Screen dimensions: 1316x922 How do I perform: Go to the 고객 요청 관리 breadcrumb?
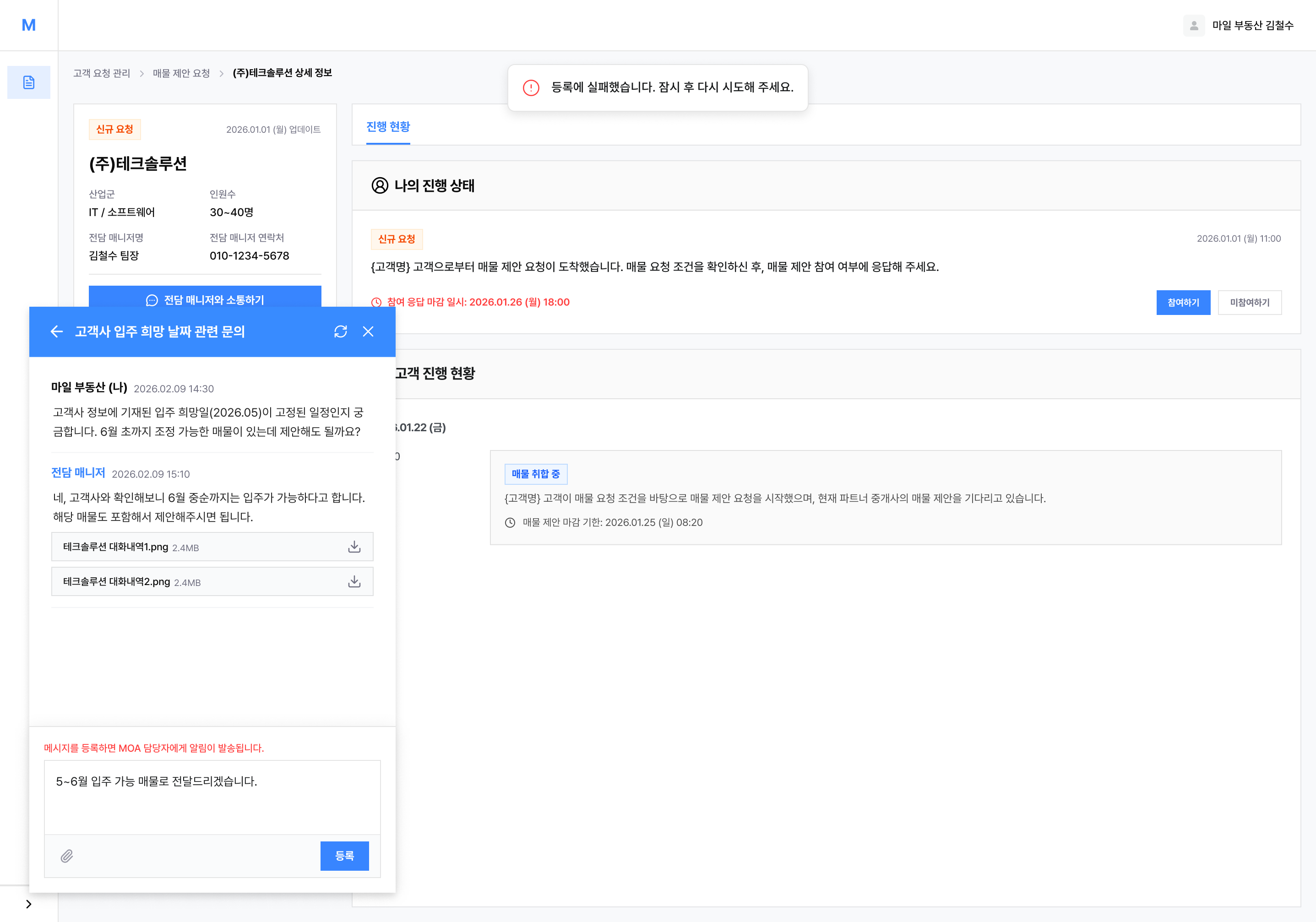click(x=102, y=73)
